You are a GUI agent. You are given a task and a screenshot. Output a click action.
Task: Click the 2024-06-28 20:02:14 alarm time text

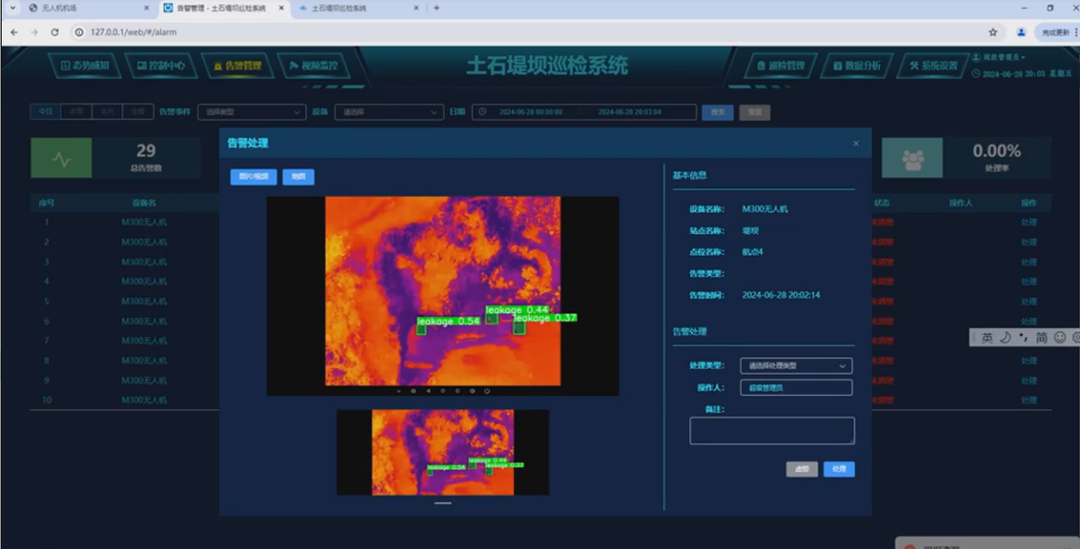[x=781, y=295]
